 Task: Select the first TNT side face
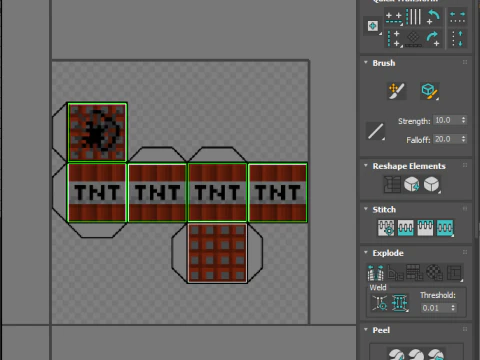(97, 192)
